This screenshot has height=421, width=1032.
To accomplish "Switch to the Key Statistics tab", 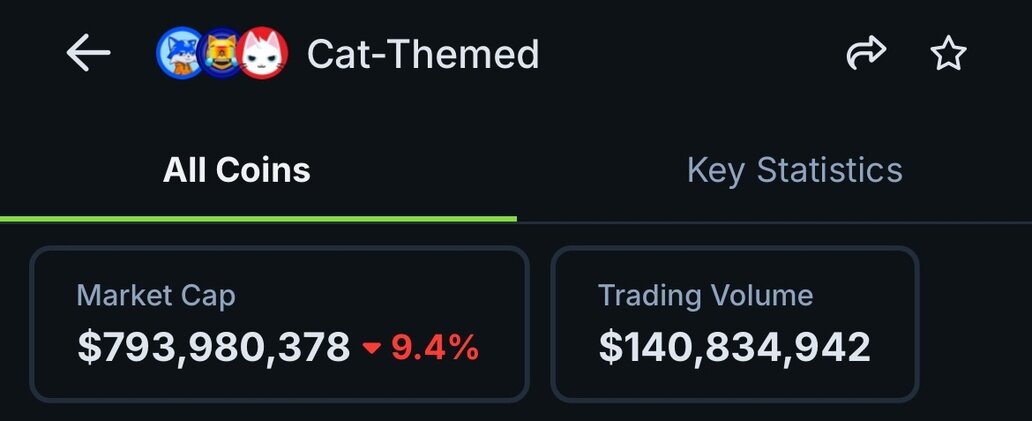I will (x=794, y=170).
